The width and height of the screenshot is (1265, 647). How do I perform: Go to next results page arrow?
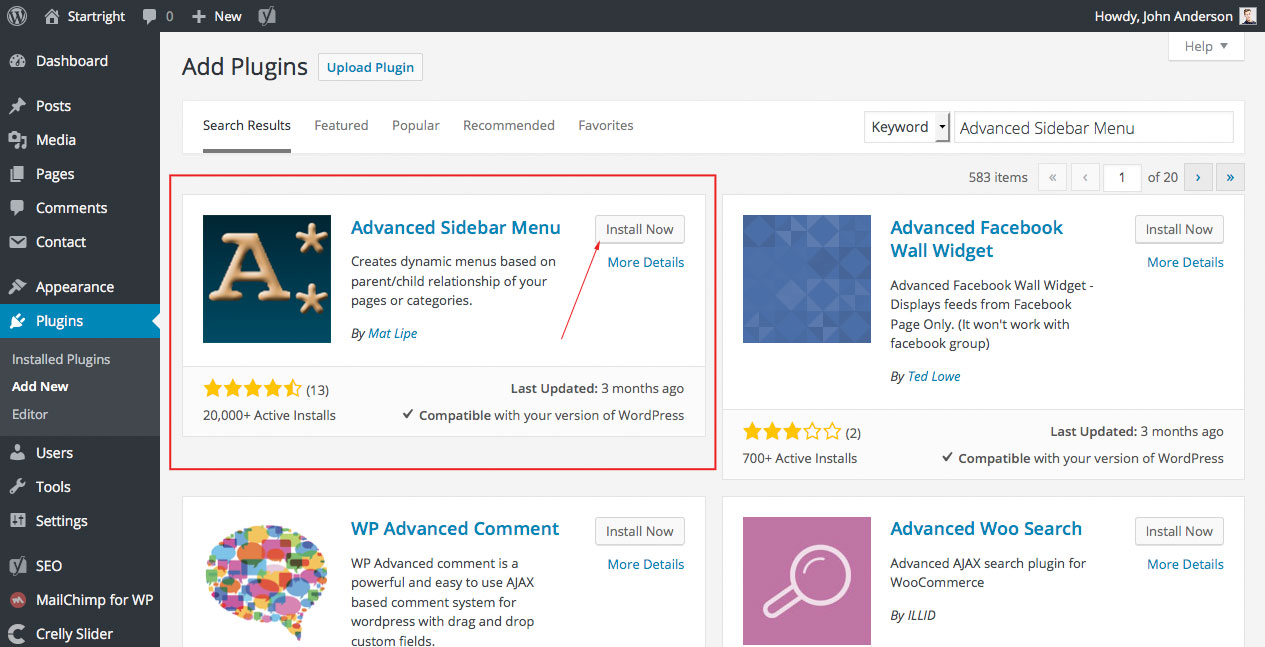pos(1198,177)
